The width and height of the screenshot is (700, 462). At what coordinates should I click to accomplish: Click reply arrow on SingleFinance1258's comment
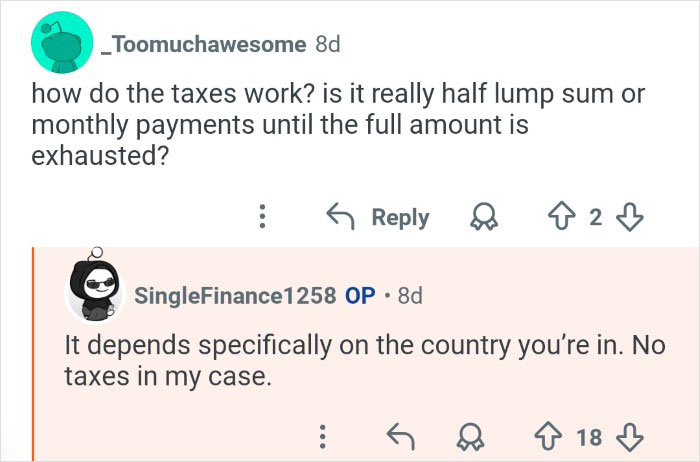(402, 435)
